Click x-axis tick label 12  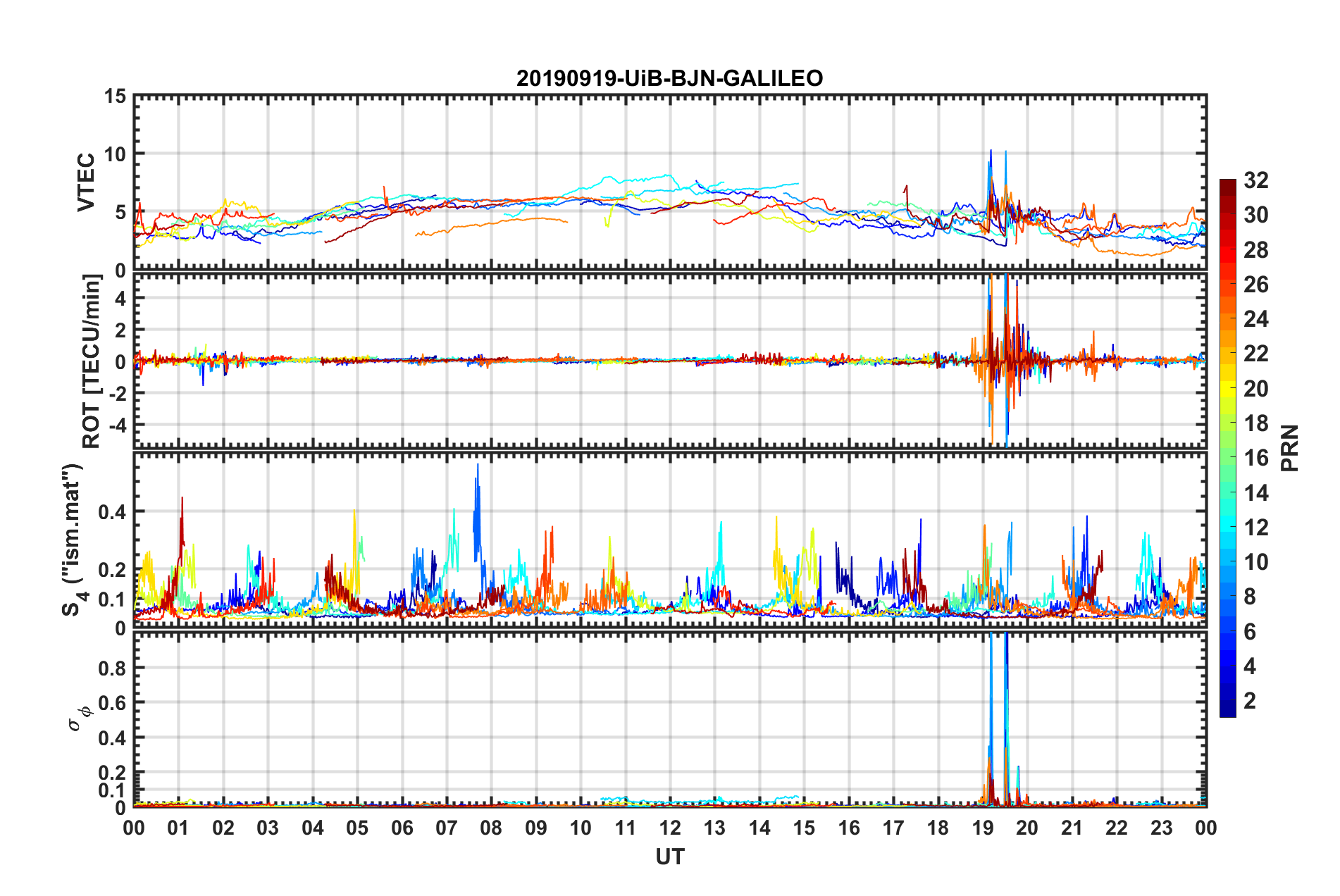click(670, 828)
